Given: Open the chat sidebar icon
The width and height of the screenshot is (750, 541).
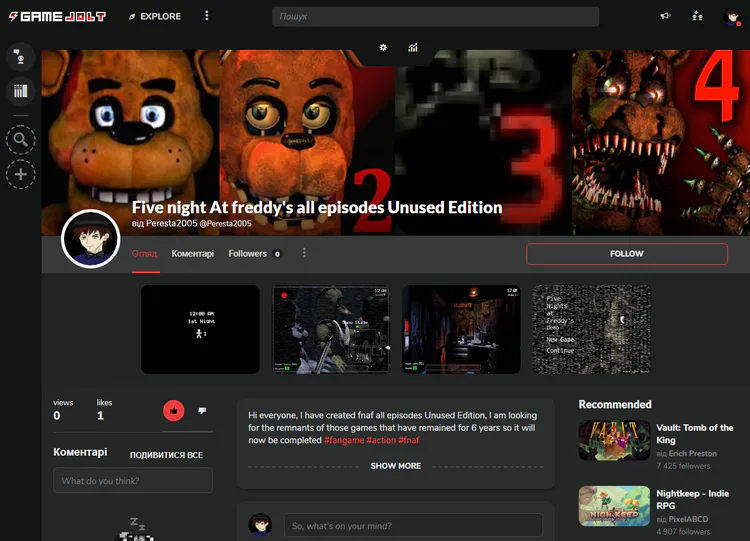Looking at the screenshot, I should click(21, 57).
